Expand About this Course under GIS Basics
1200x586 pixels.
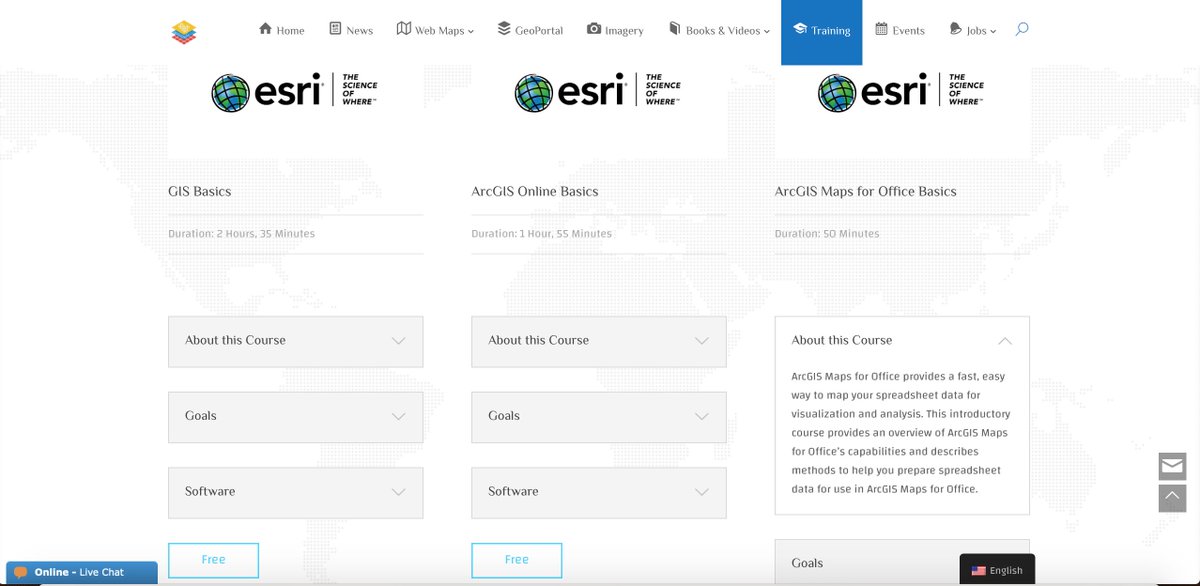[295, 341]
